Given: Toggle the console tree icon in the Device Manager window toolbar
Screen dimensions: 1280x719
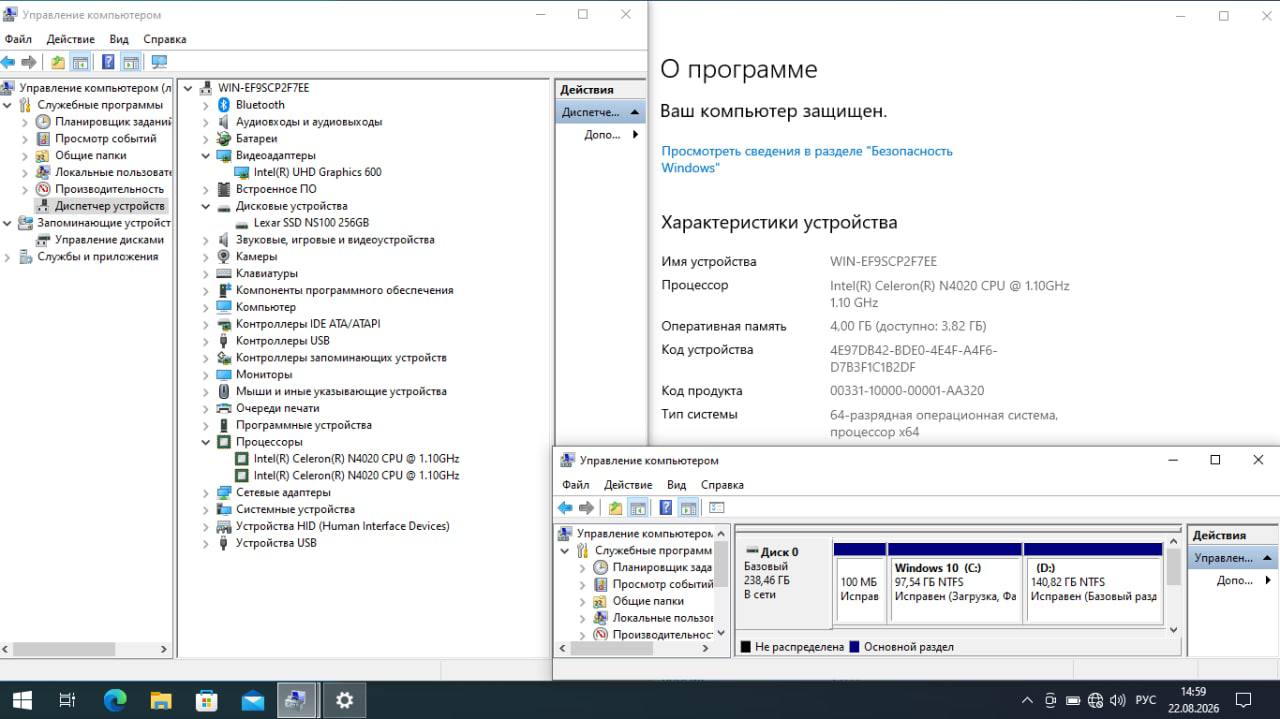Looking at the screenshot, I should tap(80, 62).
